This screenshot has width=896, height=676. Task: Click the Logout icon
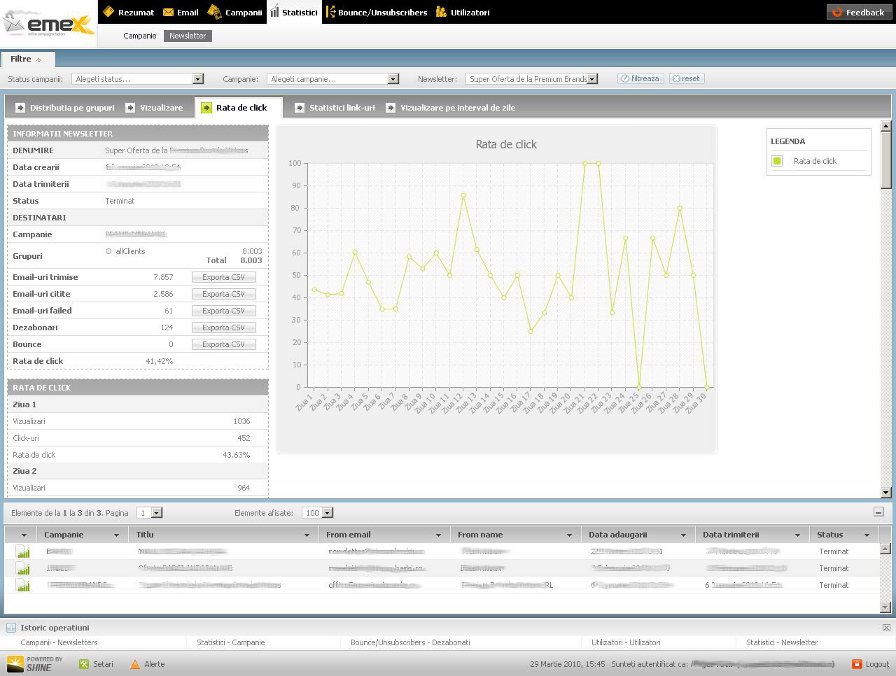tap(857, 664)
